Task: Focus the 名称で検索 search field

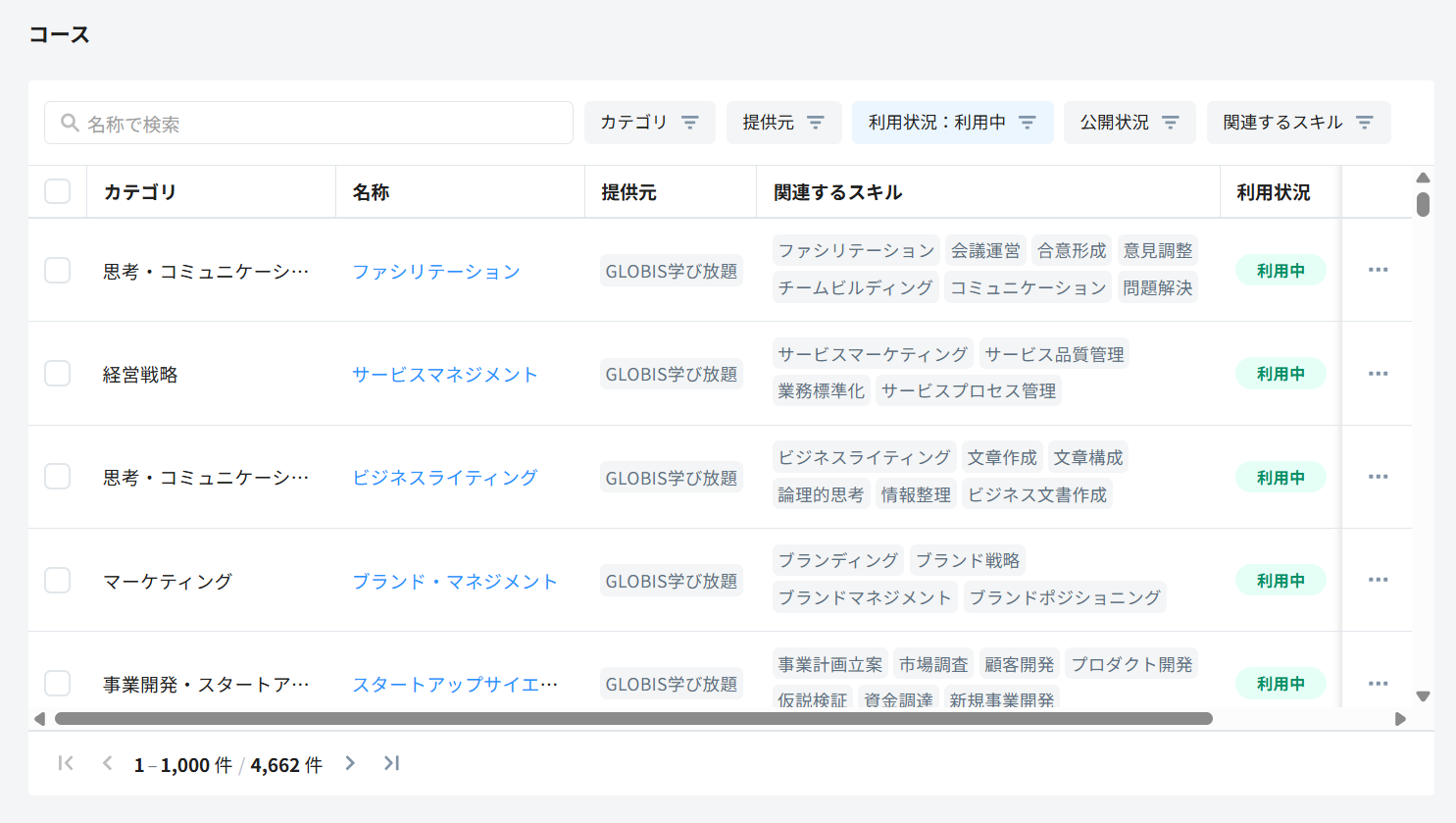Action: coord(309,124)
